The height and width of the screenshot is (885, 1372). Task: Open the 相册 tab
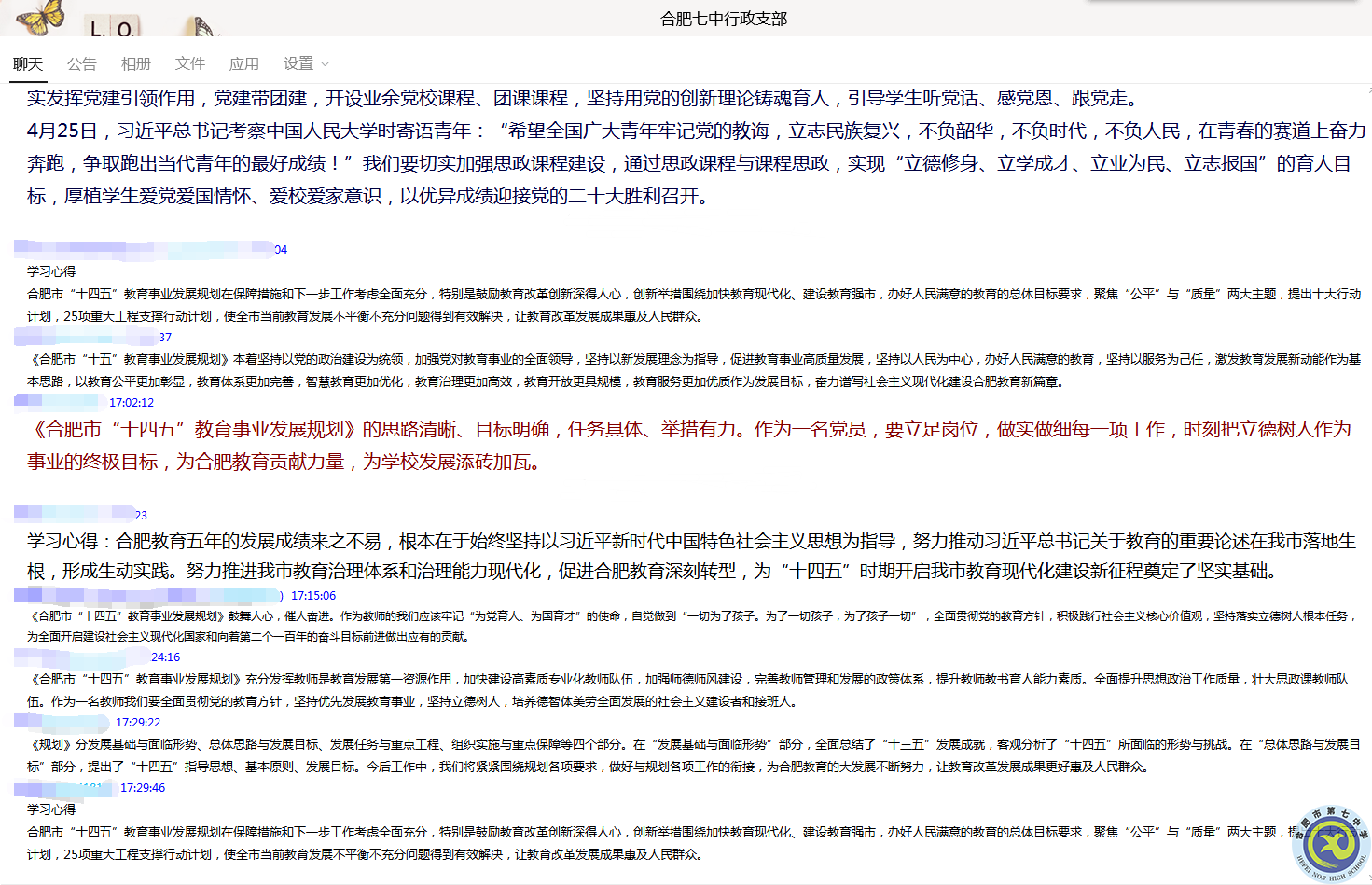(136, 63)
